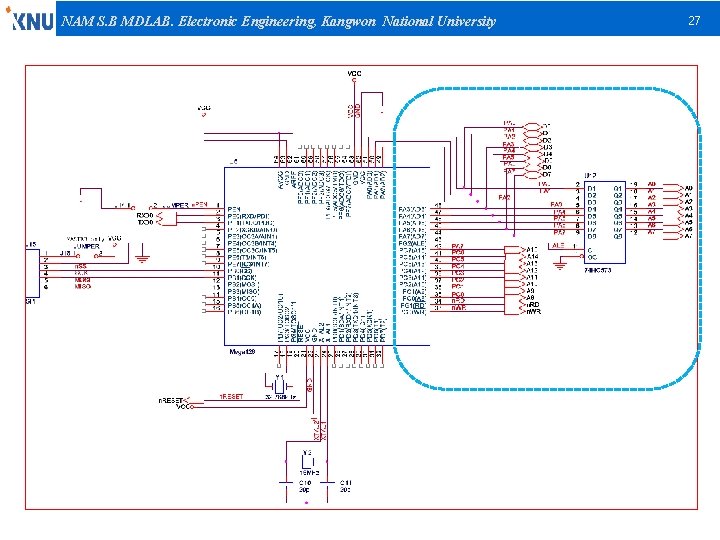Image resolution: width=720 pixels, height=540 pixels.
Task: Click the Mega128 chip name label
Action: click(x=242, y=352)
